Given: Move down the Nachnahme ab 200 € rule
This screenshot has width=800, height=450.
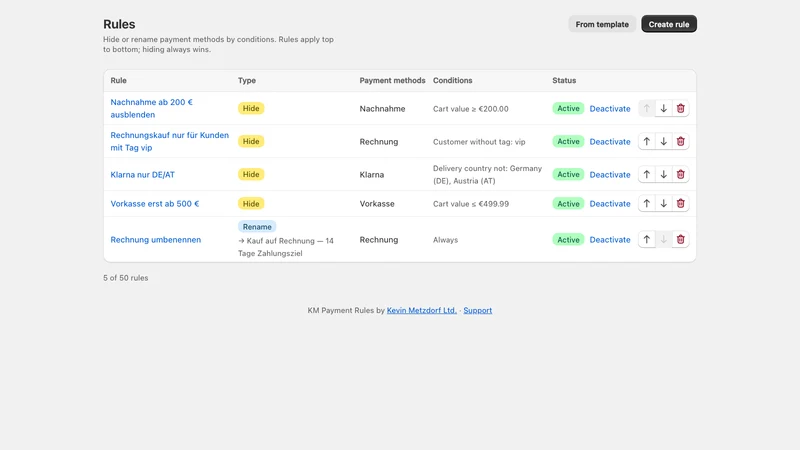Looking at the screenshot, I should pyautogui.click(x=663, y=108).
